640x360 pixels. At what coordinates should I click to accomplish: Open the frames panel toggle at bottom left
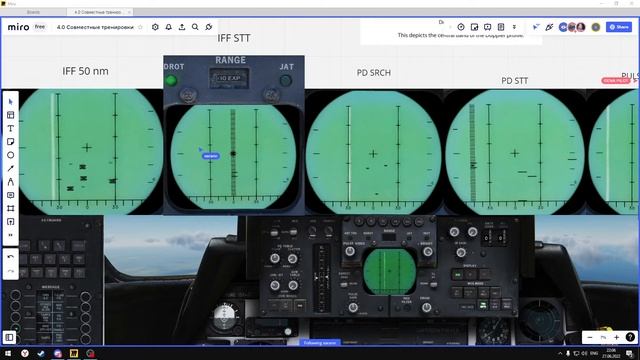9,337
